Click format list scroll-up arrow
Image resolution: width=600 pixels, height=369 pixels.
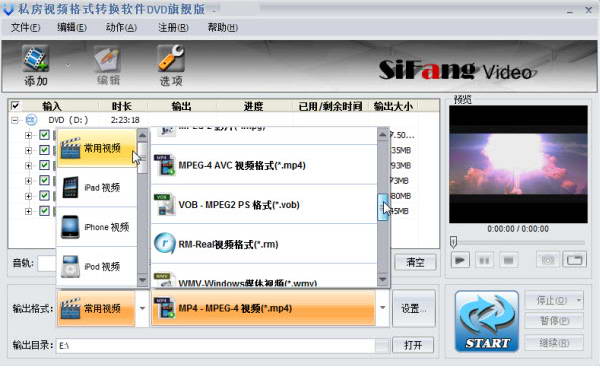point(383,135)
